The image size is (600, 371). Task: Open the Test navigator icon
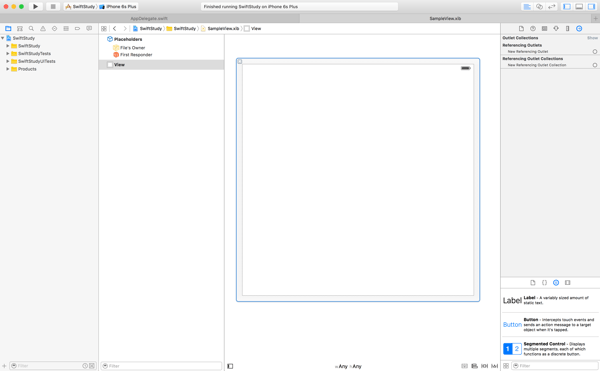coord(54,29)
